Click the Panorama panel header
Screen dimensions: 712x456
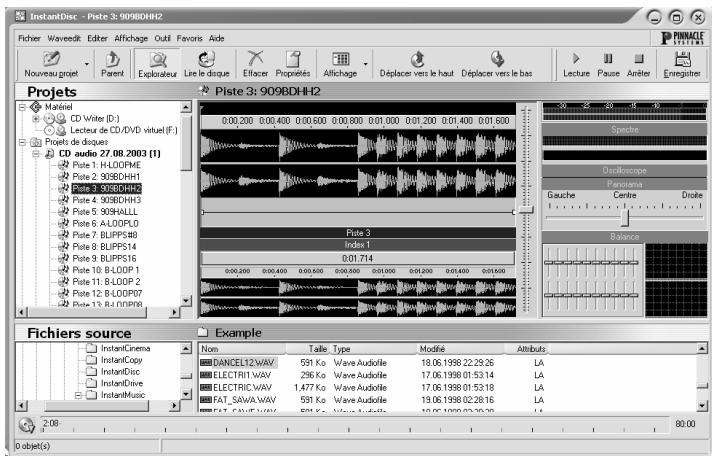point(624,184)
